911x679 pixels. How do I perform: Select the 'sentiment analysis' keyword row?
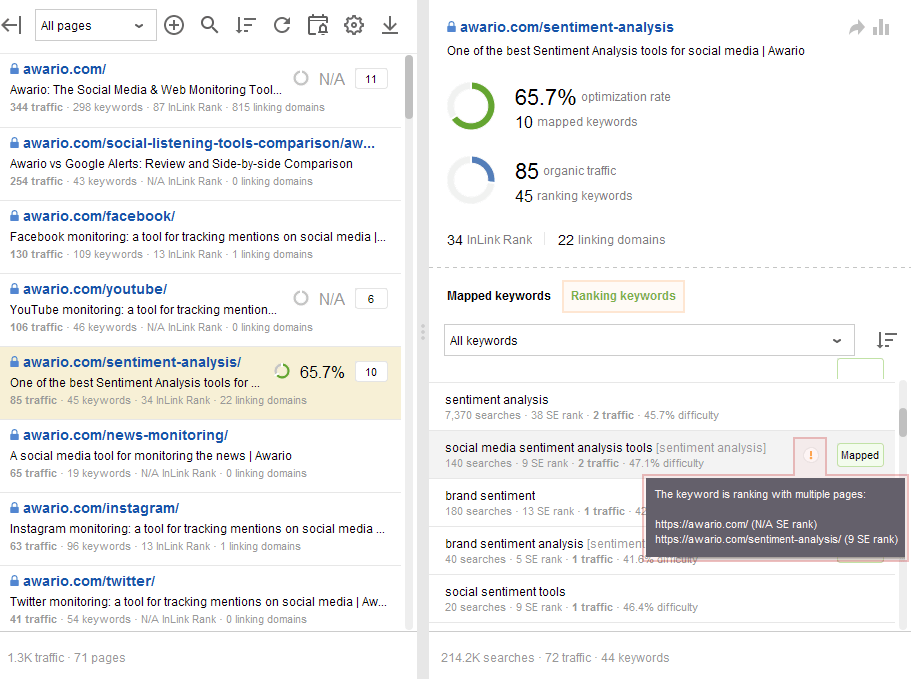click(x=662, y=407)
